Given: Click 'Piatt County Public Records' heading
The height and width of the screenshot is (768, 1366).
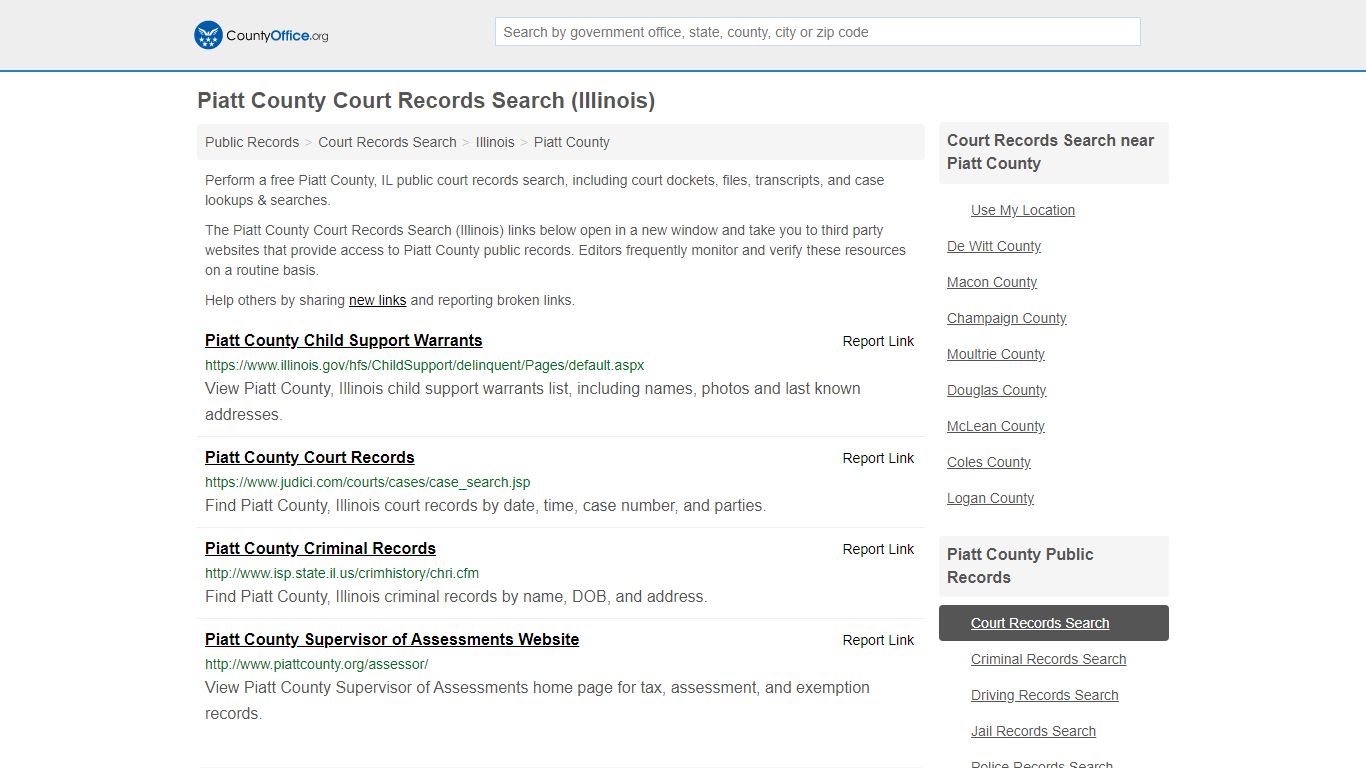Looking at the screenshot, I should [x=1020, y=566].
